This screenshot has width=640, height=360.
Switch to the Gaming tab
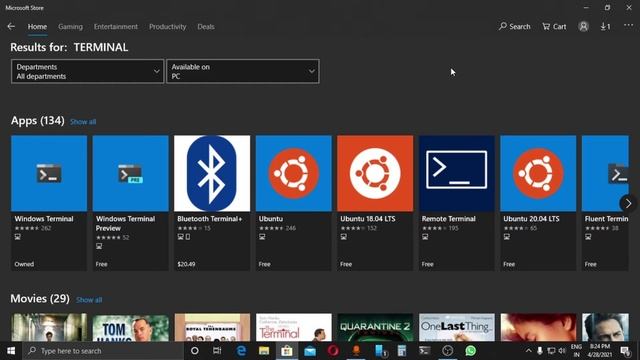[x=70, y=27]
